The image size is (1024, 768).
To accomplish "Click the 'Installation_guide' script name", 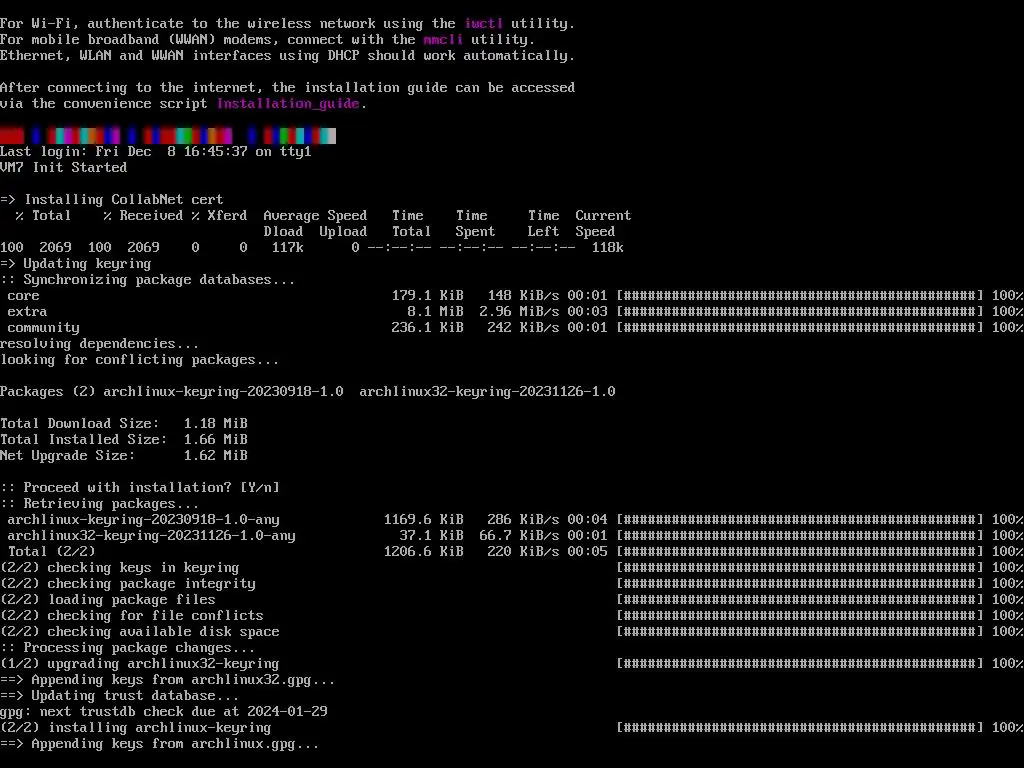I will click(288, 103).
